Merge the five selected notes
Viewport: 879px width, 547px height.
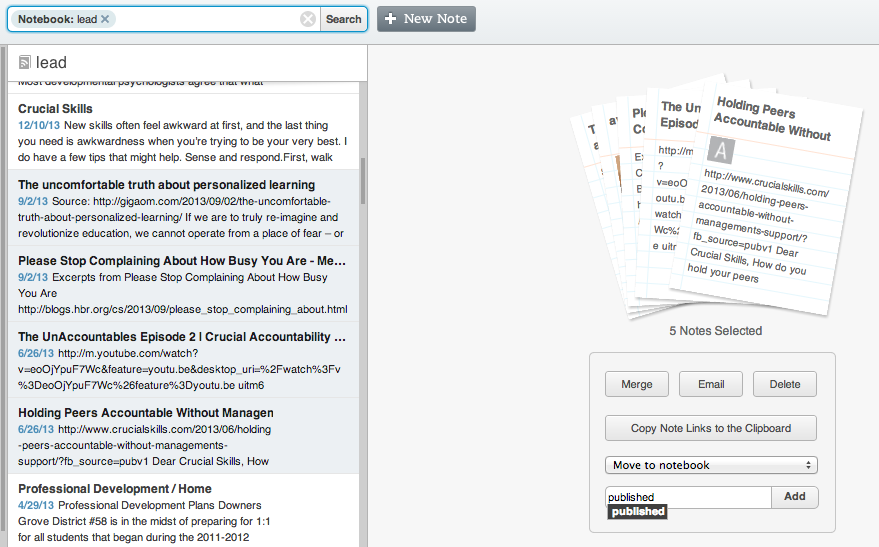click(636, 384)
